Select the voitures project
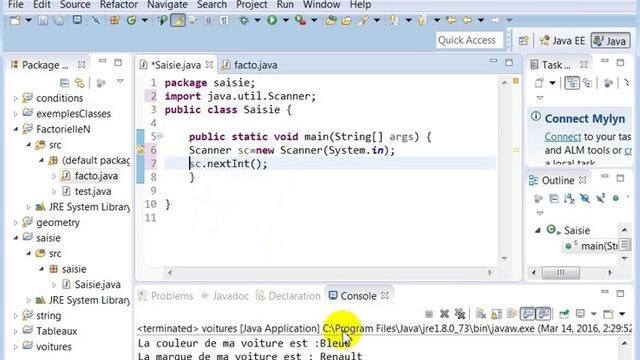This screenshot has height=360, width=640. click(53, 347)
